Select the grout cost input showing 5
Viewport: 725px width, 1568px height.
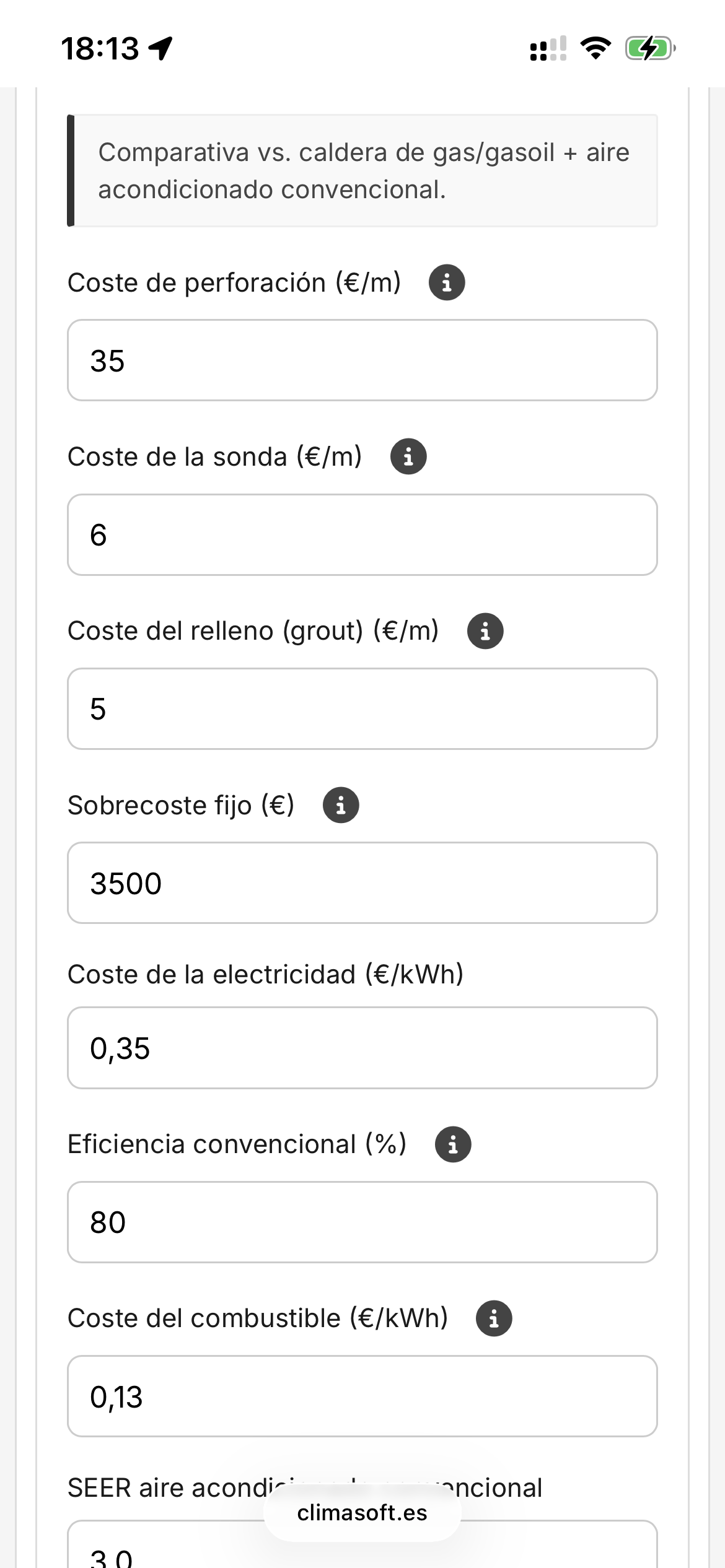(362, 709)
